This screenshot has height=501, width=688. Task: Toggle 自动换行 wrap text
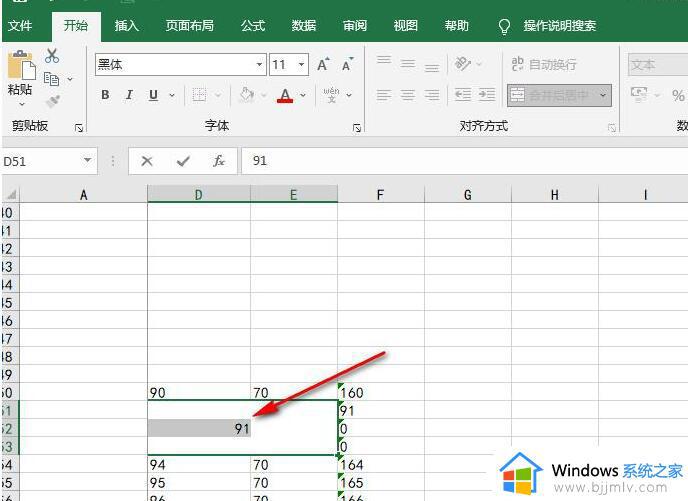pos(544,64)
